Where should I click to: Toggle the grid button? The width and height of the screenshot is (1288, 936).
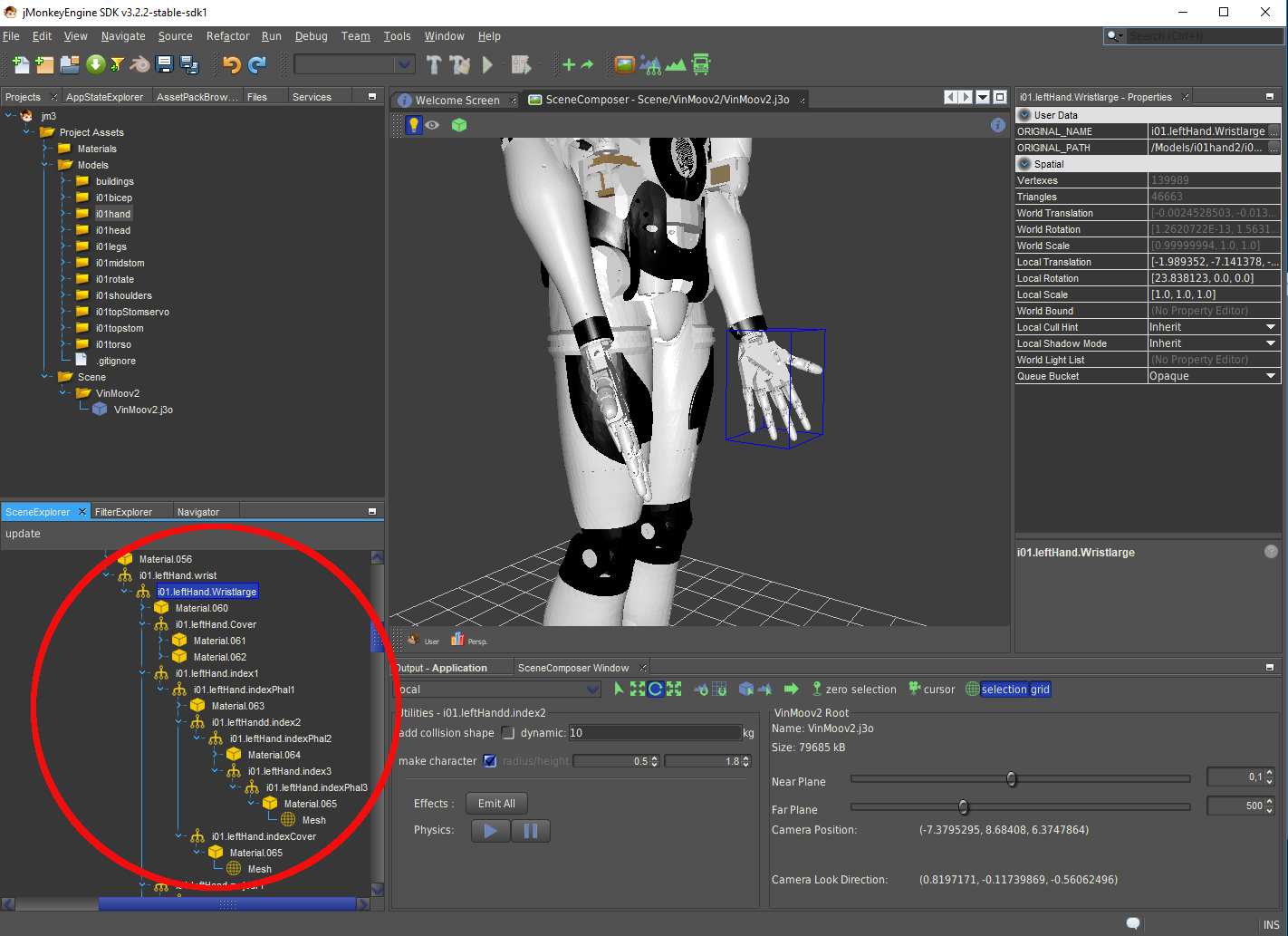pyautogui.click(x=1040, y=690)
